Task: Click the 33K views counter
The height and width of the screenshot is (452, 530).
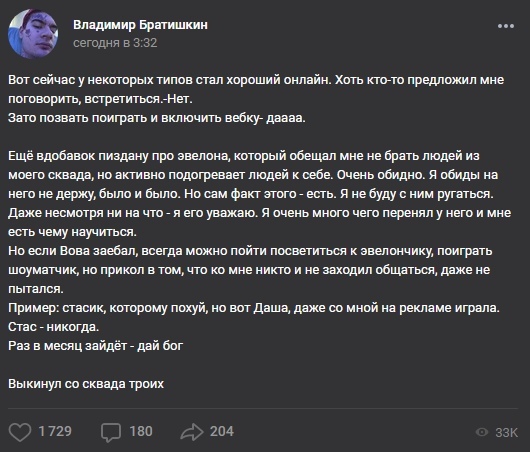Action: point(506,432)
